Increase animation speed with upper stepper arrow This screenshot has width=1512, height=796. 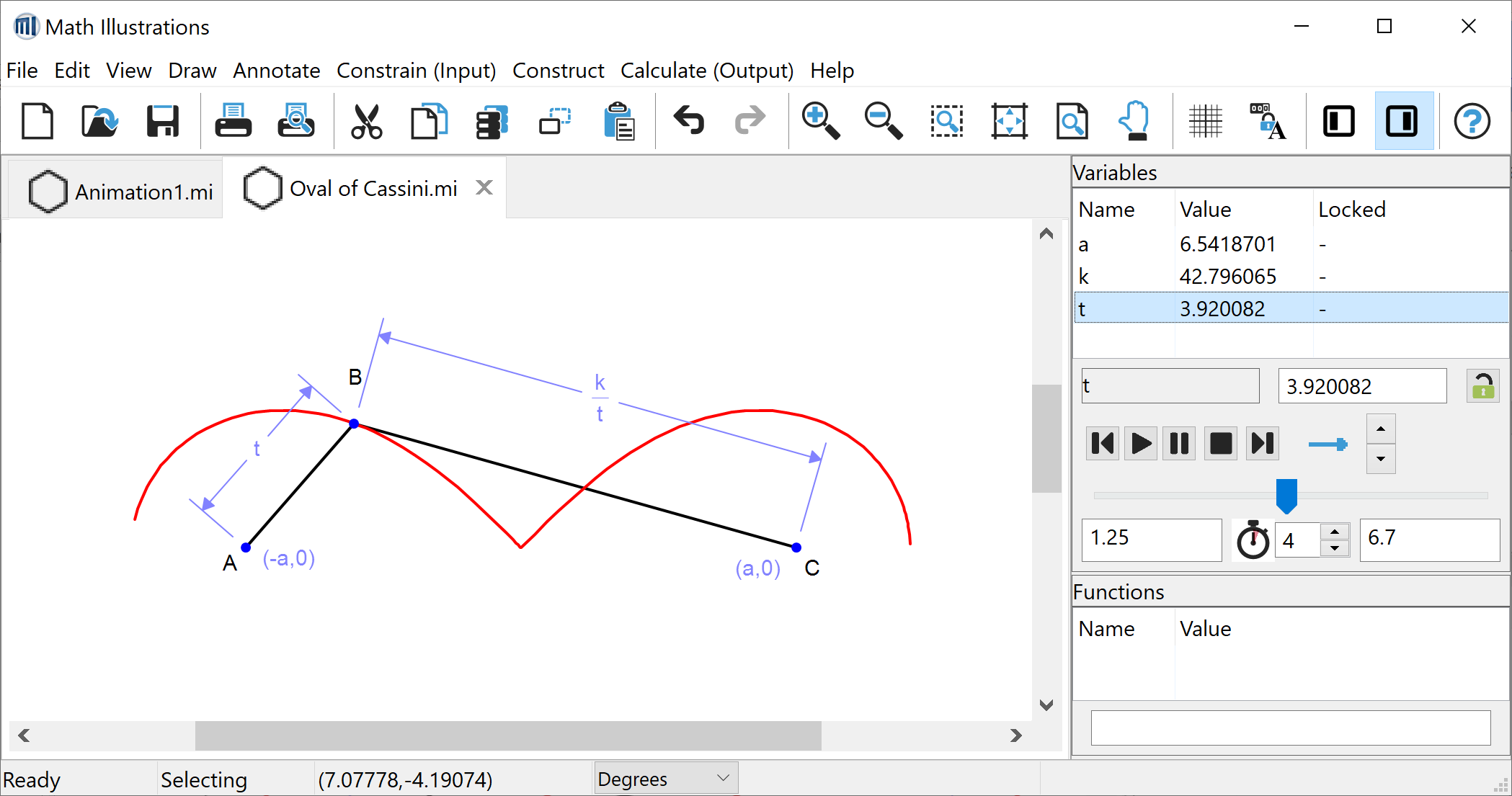pos(1381,429)
